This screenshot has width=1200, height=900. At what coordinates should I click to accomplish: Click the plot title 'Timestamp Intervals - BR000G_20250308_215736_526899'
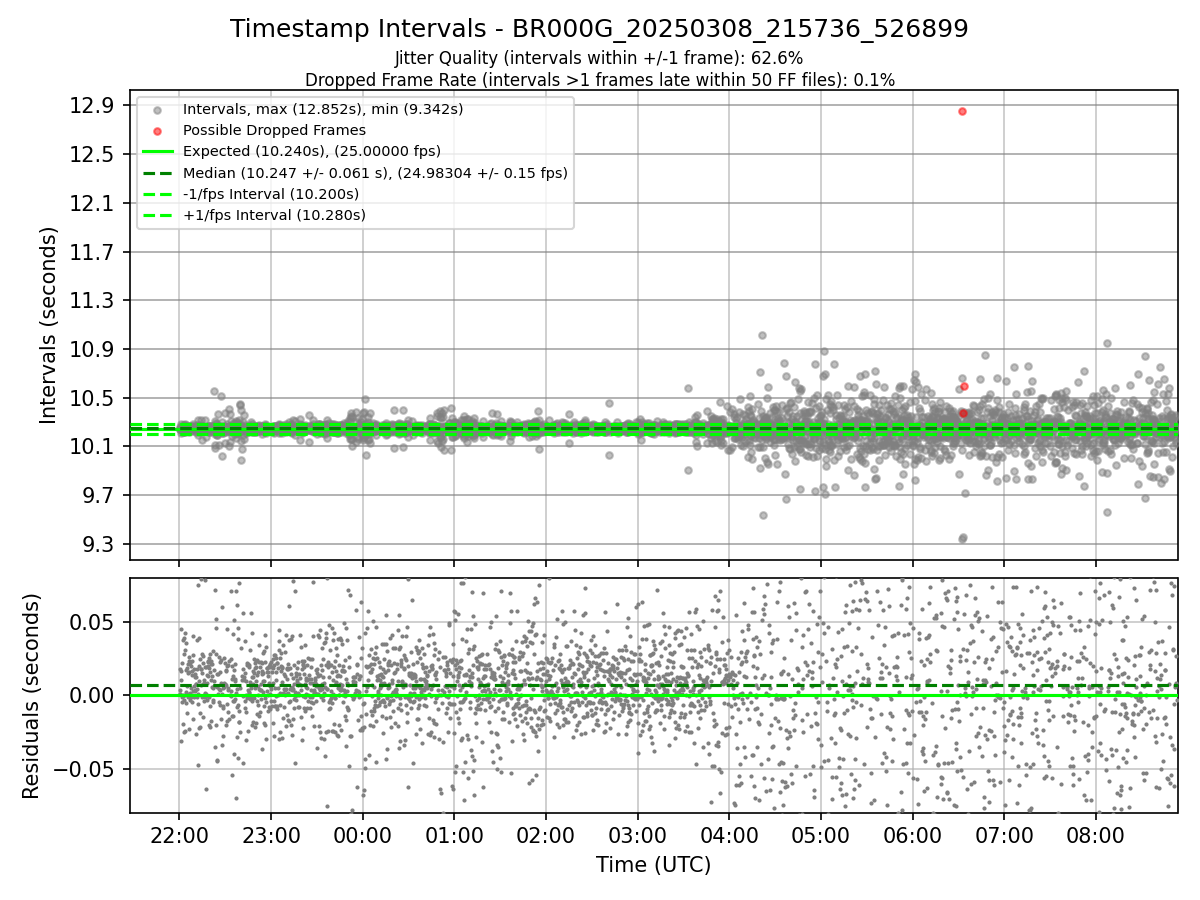(599, 29)
